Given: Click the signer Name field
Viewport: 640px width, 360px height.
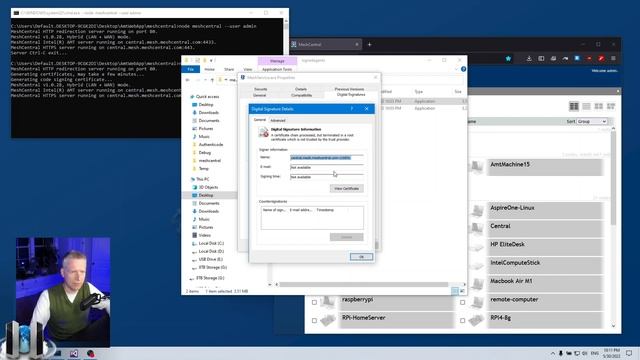Looking at the screenshot, I should (x=327, y=158).
